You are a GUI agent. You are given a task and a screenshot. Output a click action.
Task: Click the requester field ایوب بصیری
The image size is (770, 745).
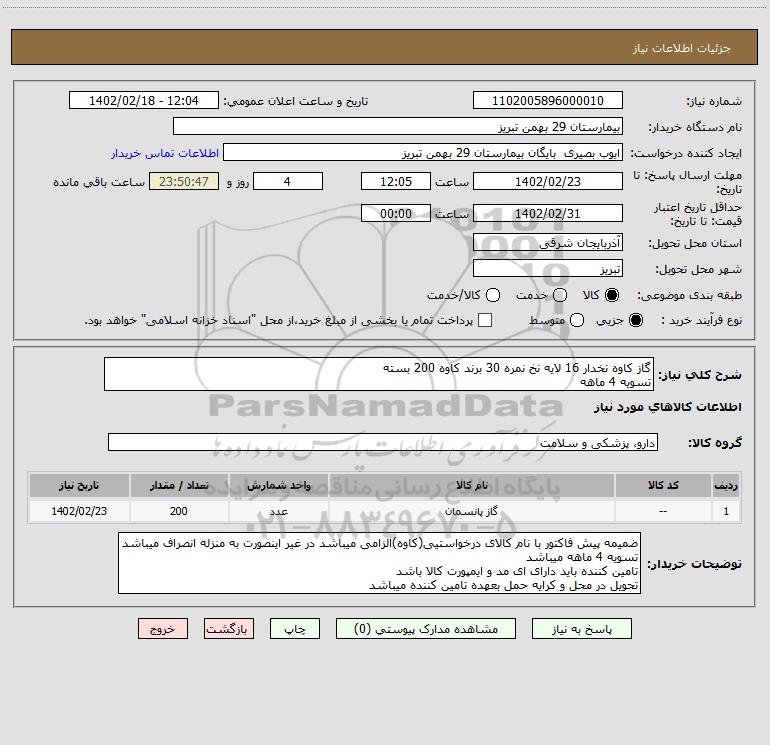423,152
